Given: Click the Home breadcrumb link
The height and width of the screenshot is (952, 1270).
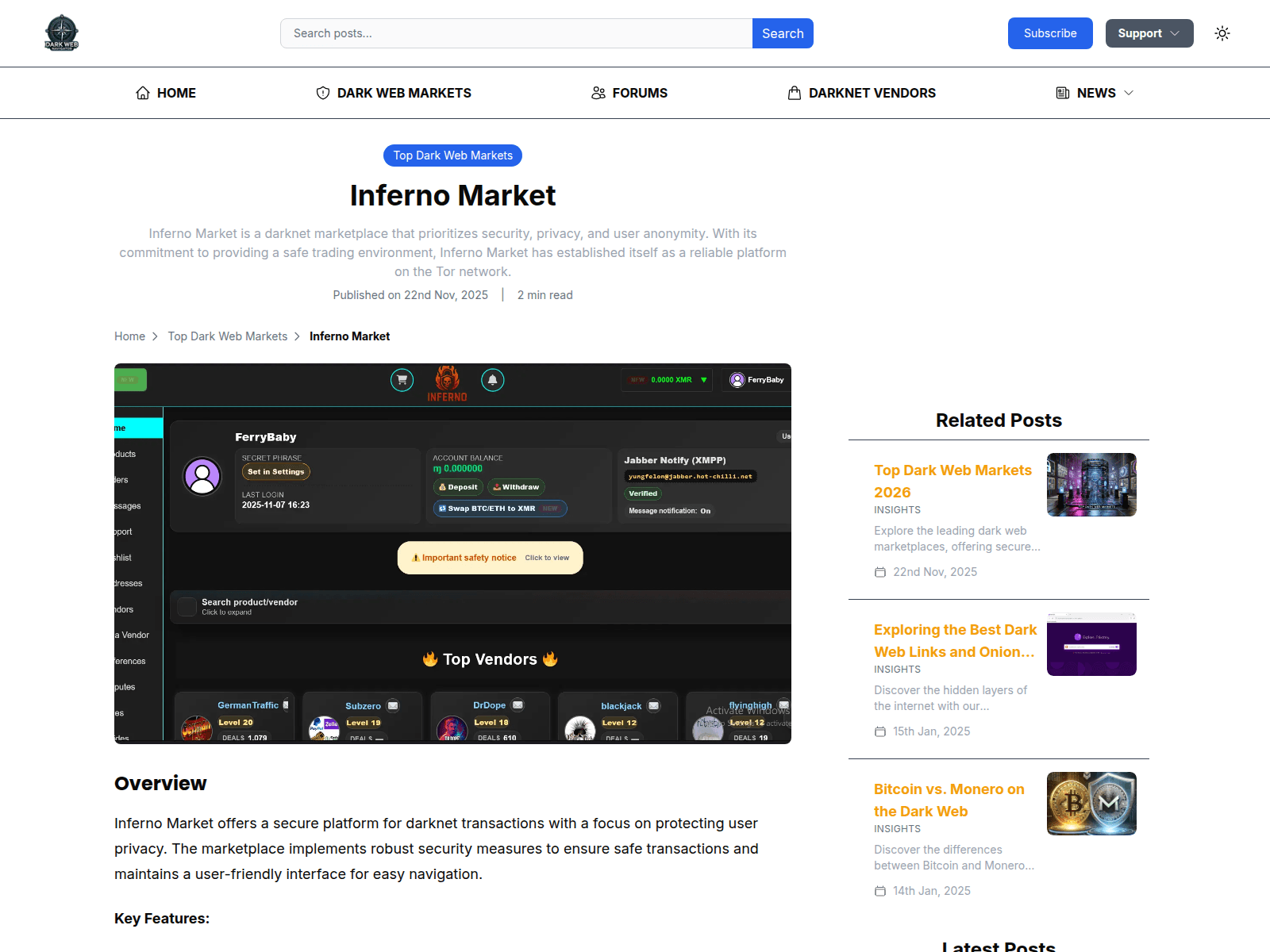Looking at the screenshot, I should tap(129, 336).
